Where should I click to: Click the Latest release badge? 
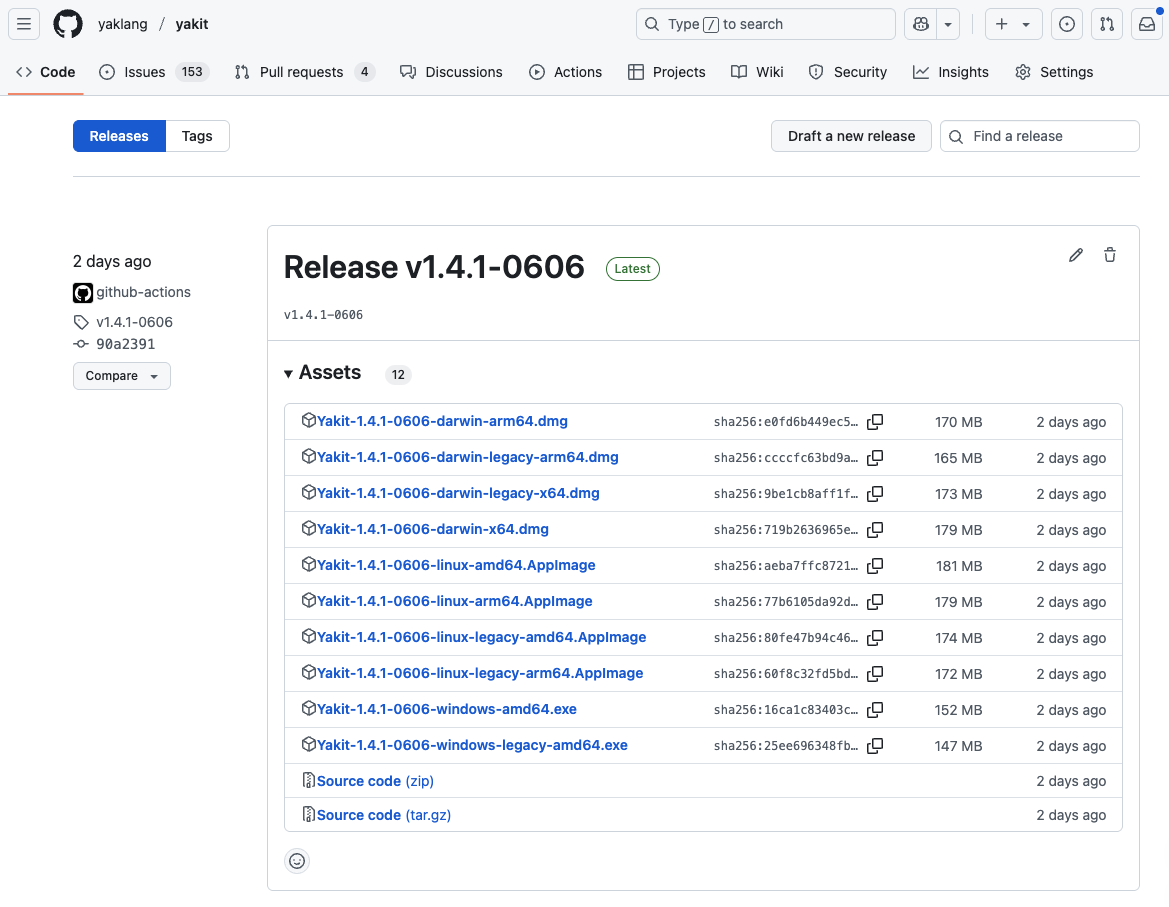632,269
